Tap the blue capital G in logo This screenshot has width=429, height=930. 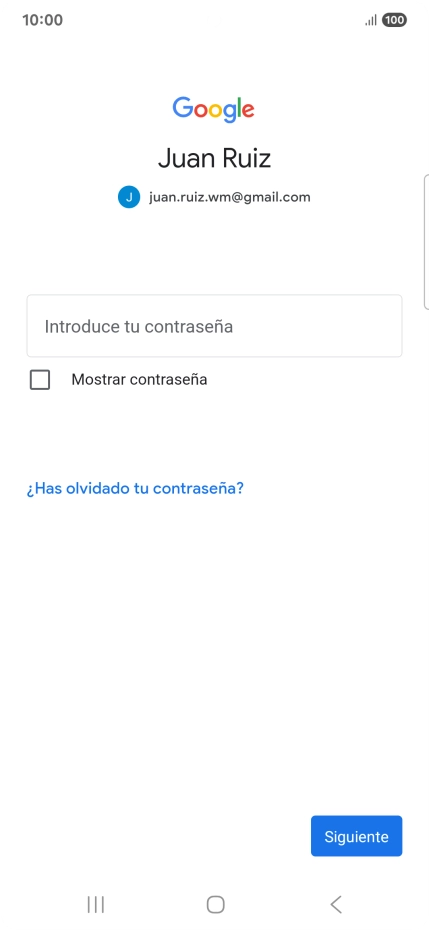click(x=183, y=107)
